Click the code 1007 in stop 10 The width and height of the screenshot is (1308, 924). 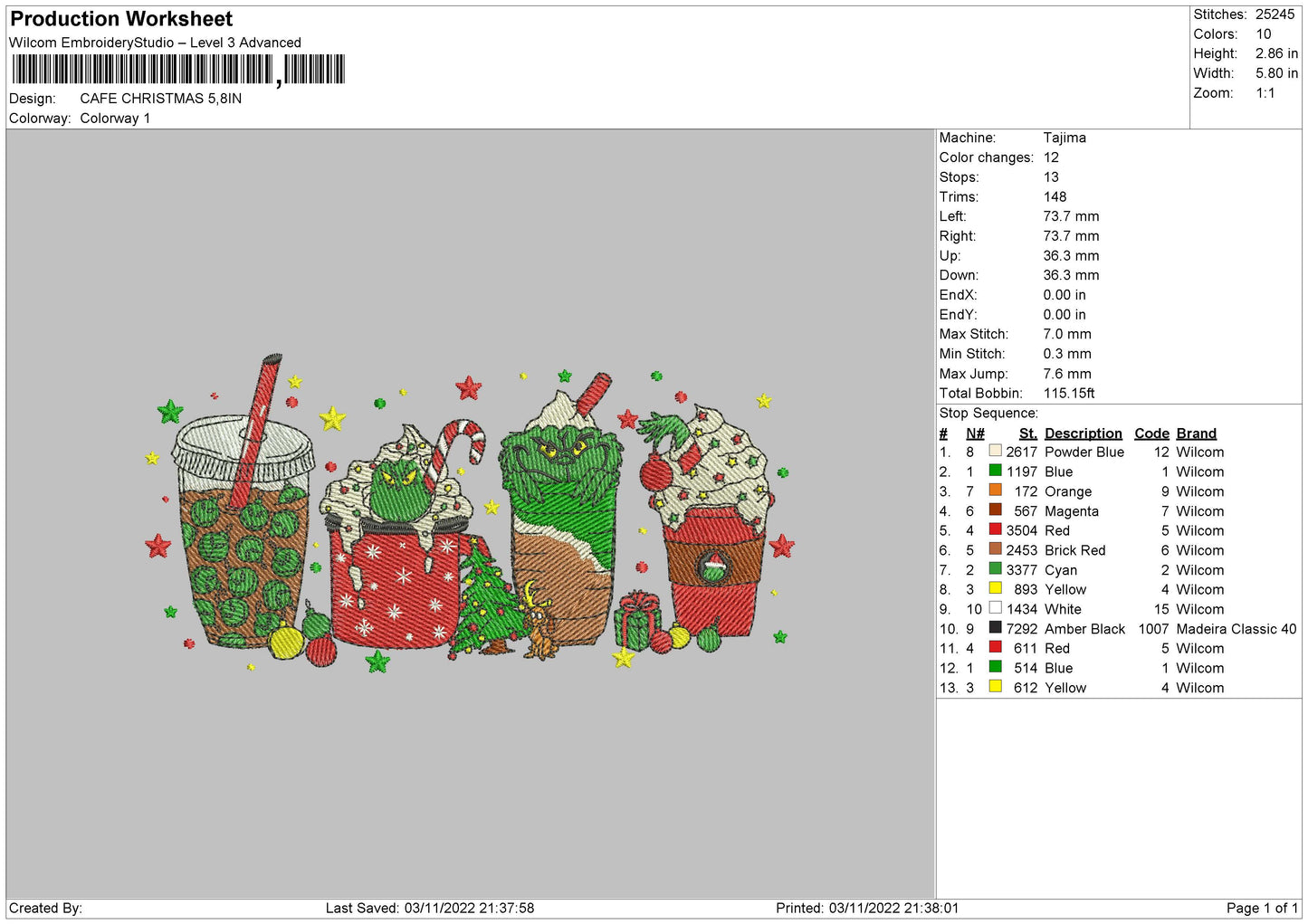pyautogui.click(x=1153, y=629)
